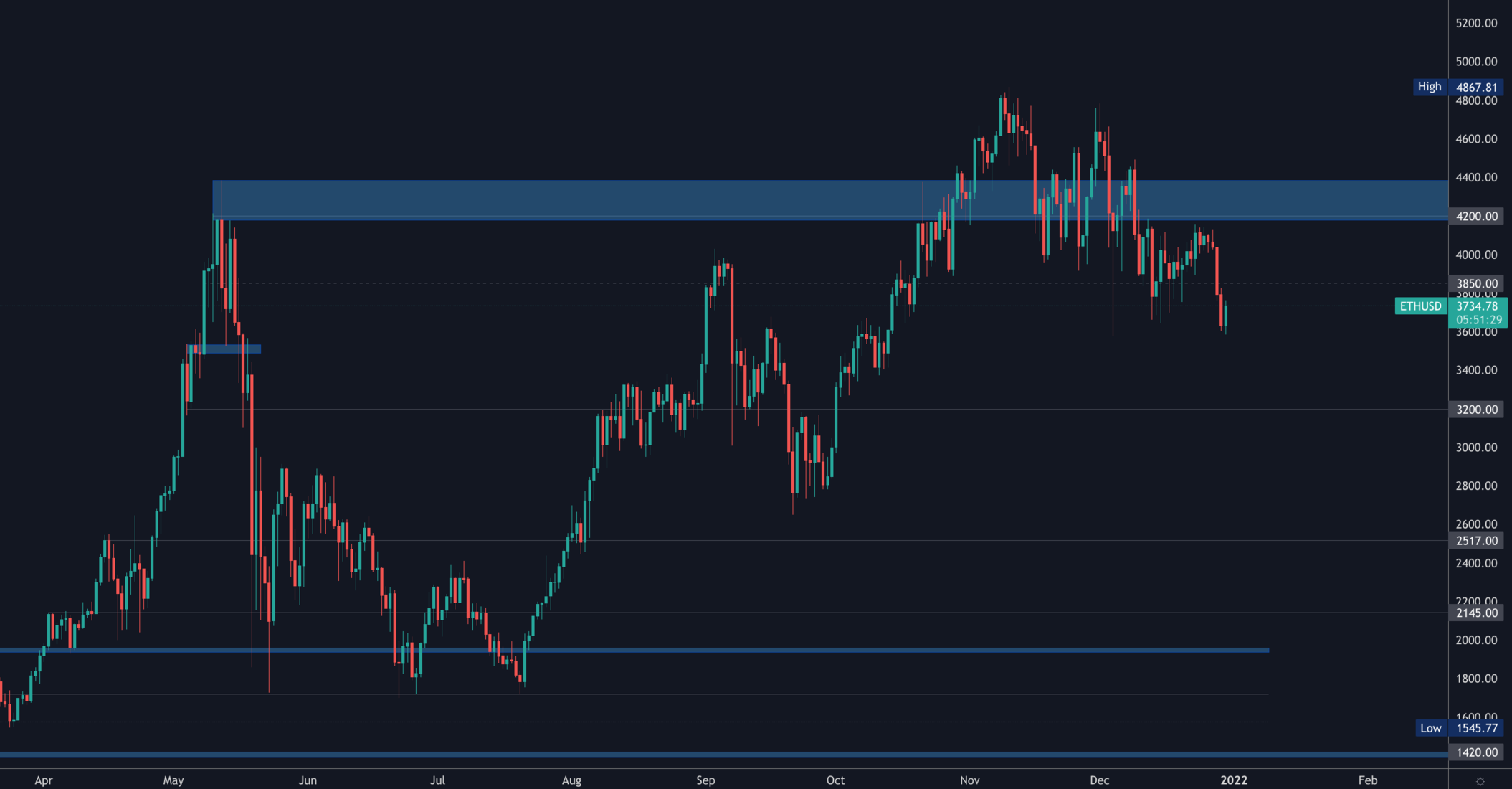The width and height of the screenshot is (1512, 789).
Task: Select the 3850.00 price level label
Action: (1476, 283)
